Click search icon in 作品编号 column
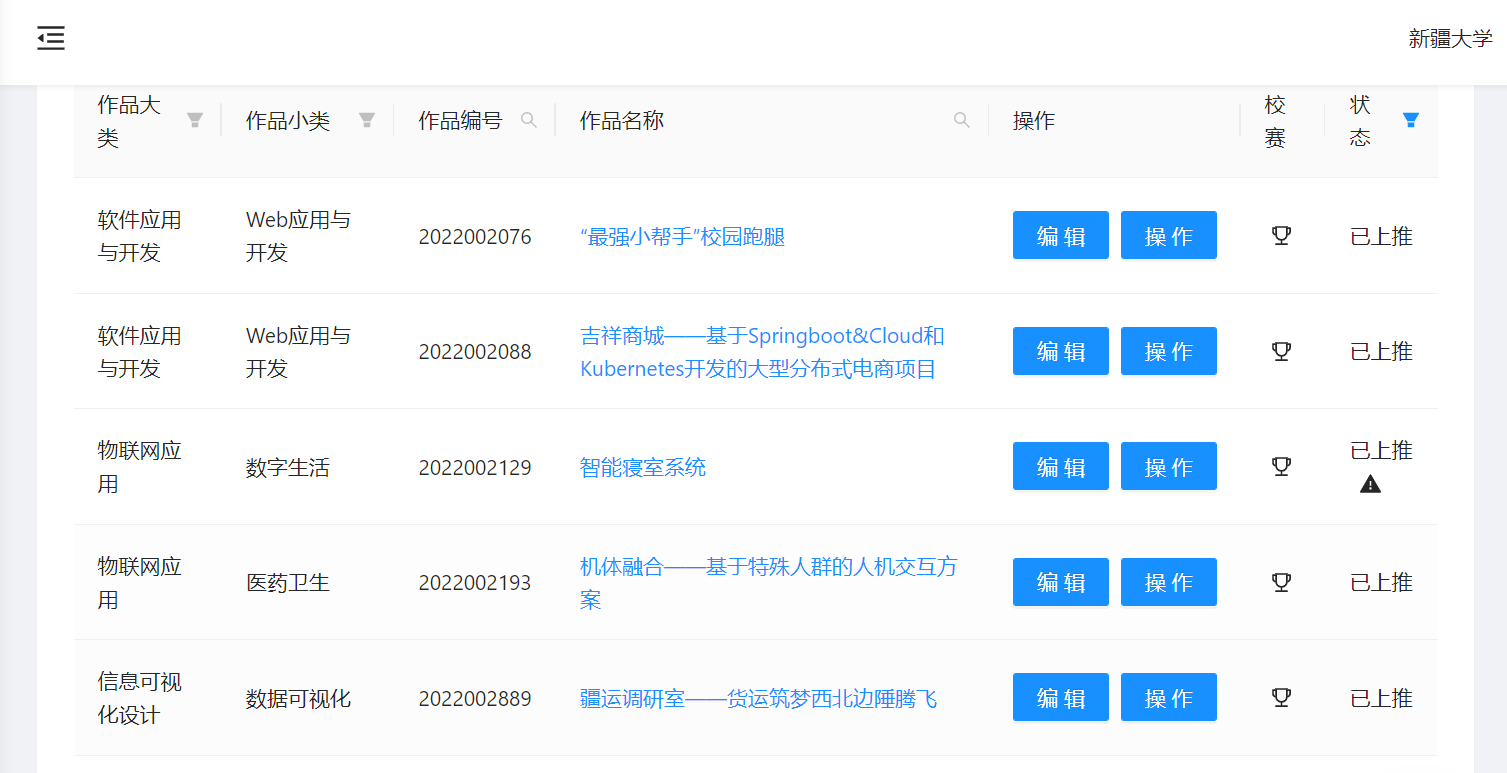Viewport: 1507px width, 773px height. point(529,121)
